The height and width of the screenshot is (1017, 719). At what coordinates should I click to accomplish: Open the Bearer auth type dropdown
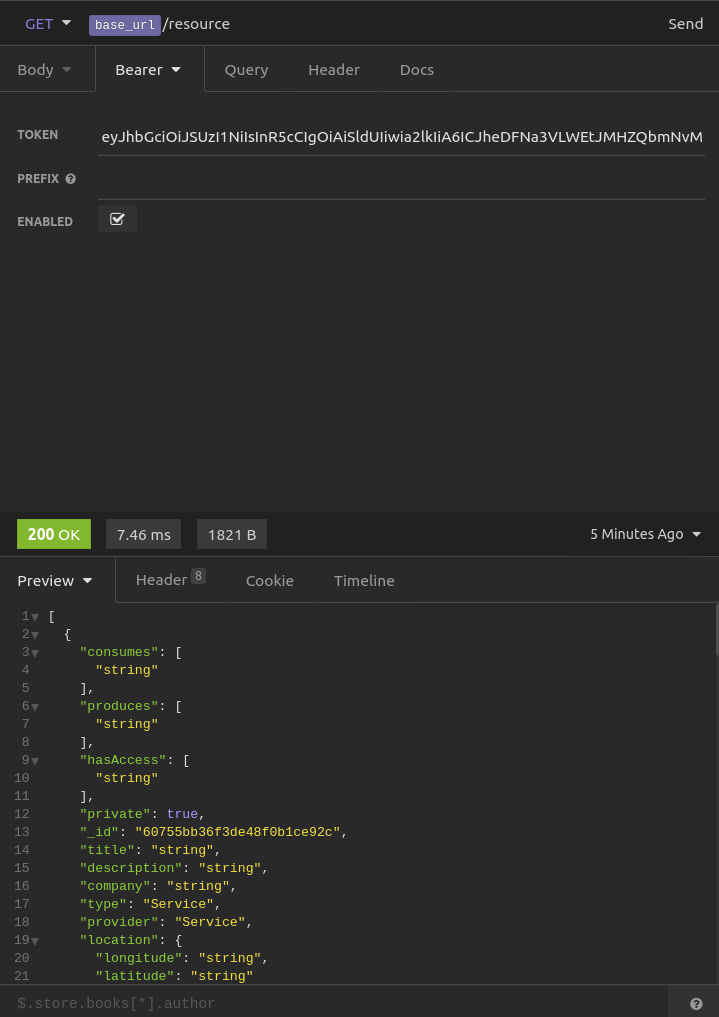[x=148, y=69]
